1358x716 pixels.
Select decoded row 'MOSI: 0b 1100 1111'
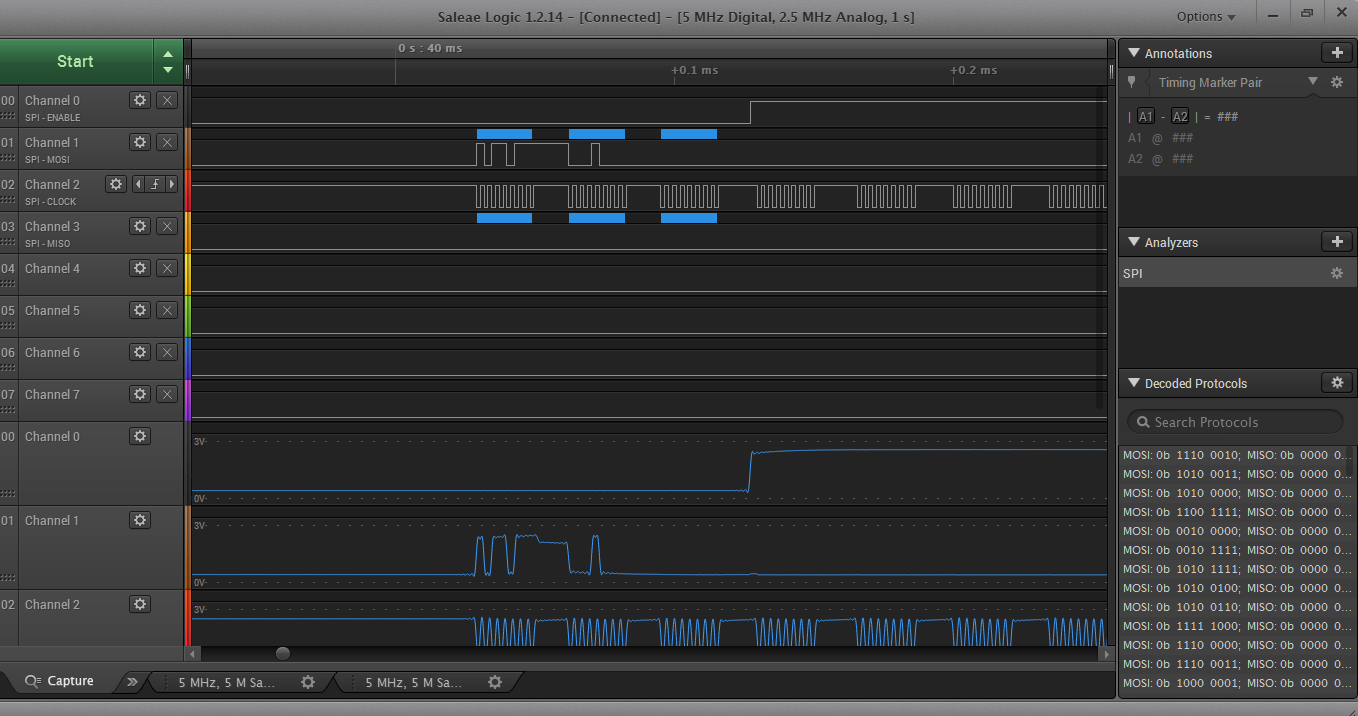(1236, 512)
